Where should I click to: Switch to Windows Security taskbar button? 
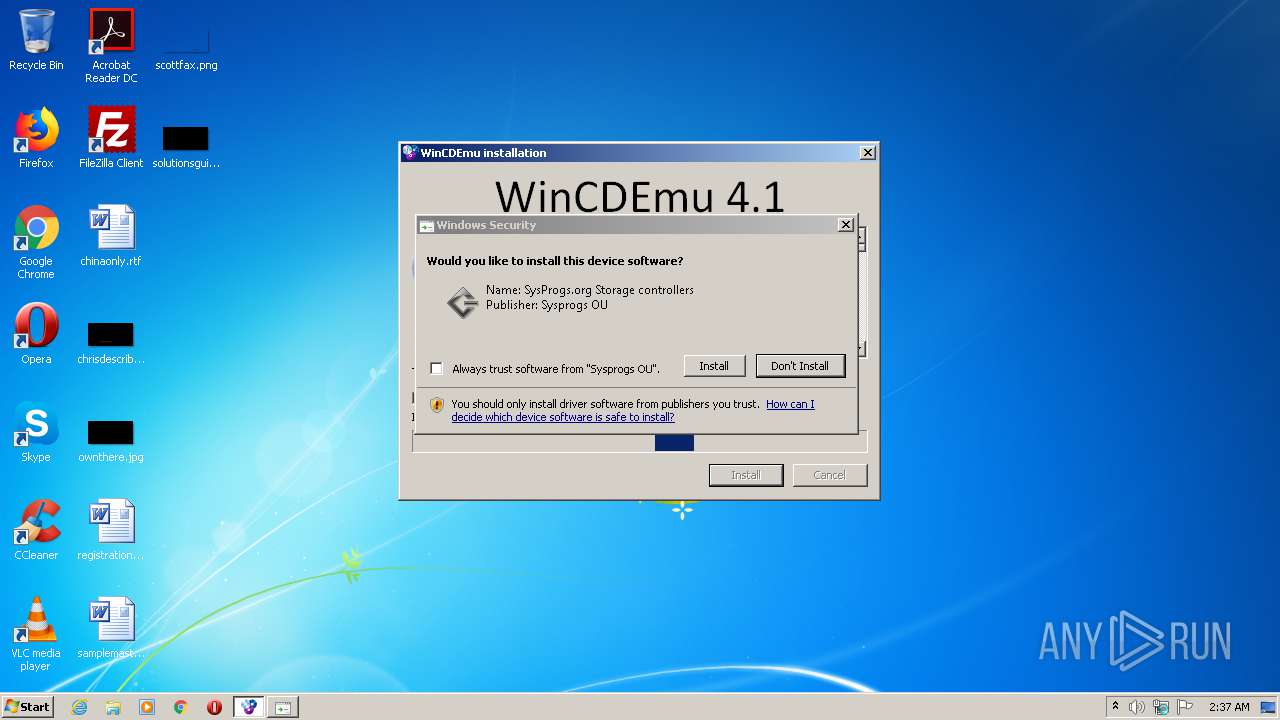coord(283,707)
